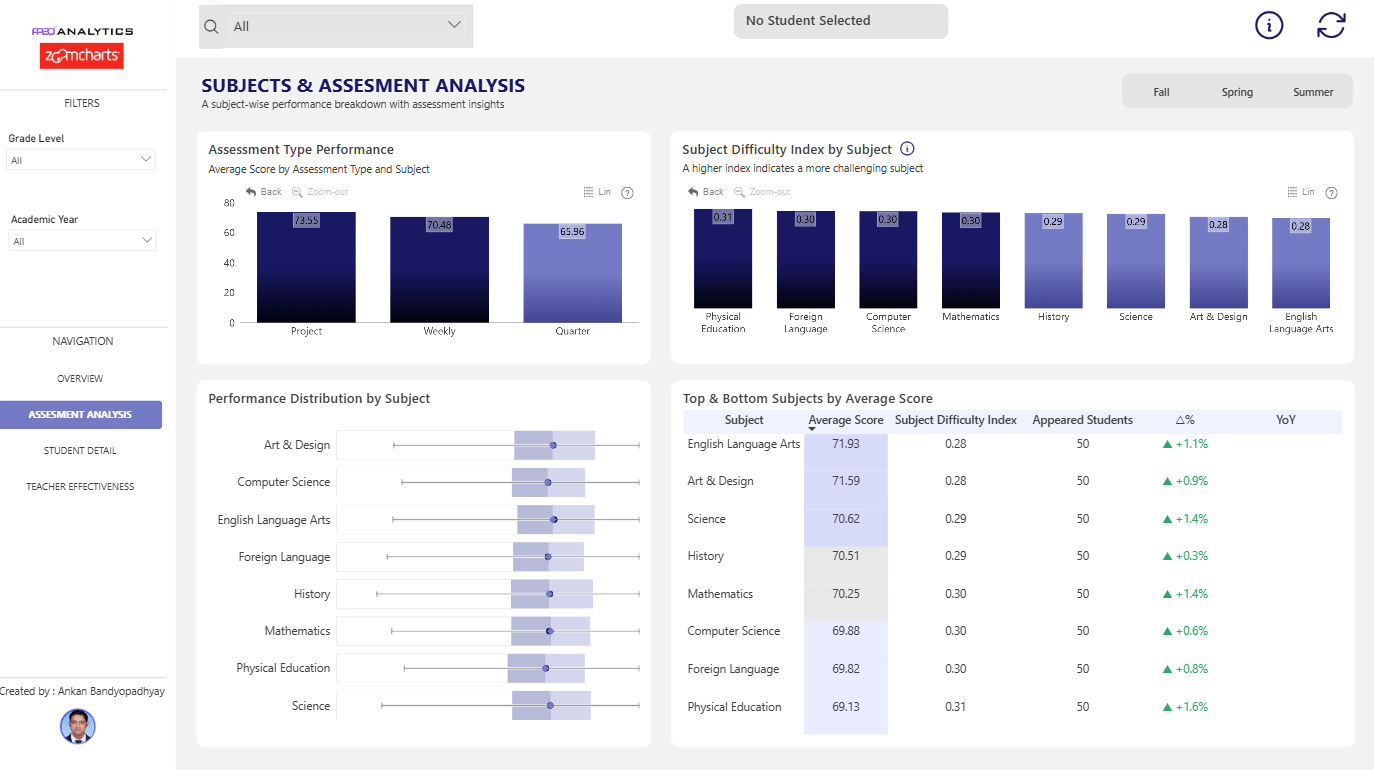Click the Art & Design table row name
This screenshot has width=1374, height=770.
pyautogui.click(x=721, y=481)
